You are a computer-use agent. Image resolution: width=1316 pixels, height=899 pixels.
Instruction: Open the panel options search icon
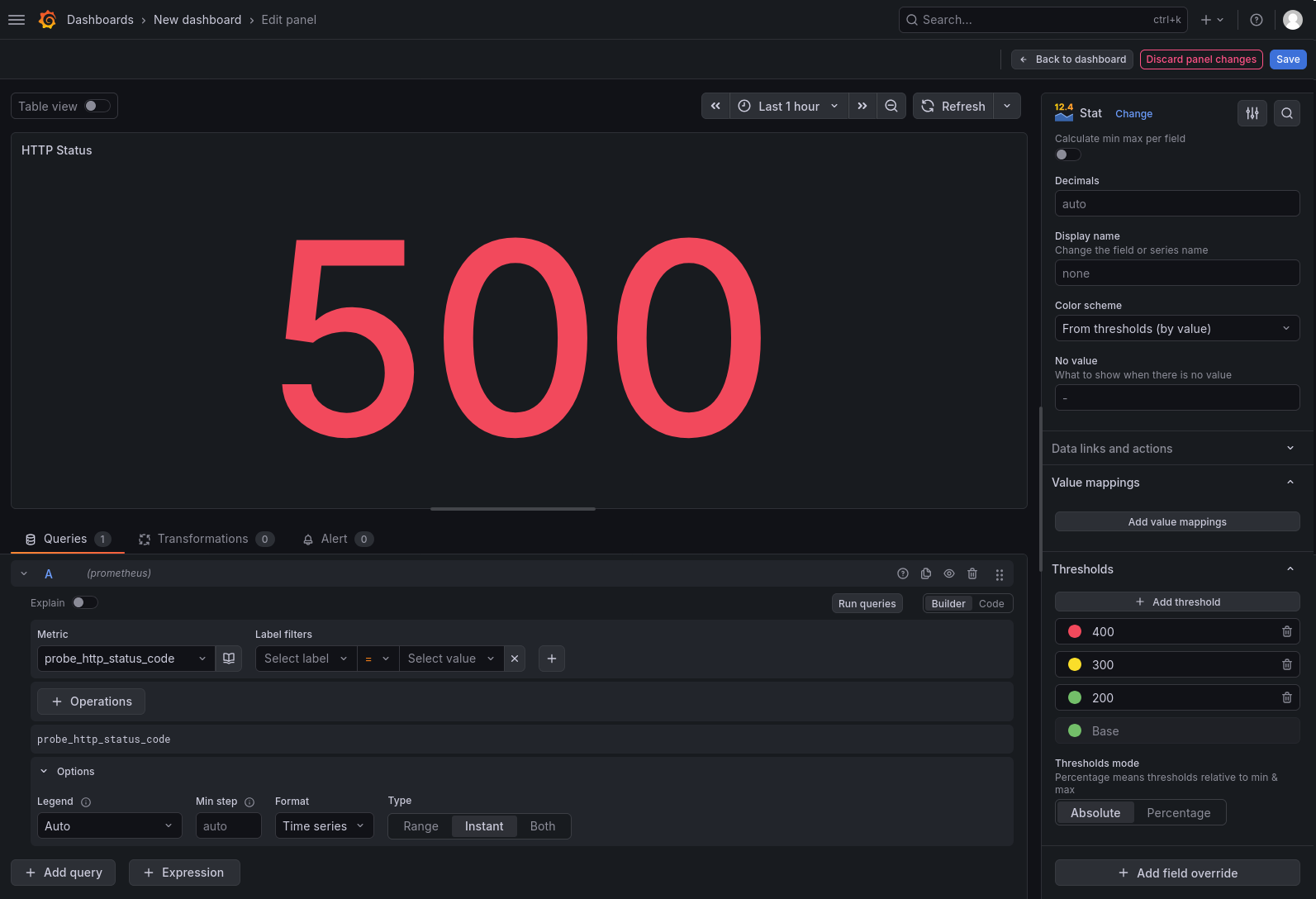pos(1287,113)
